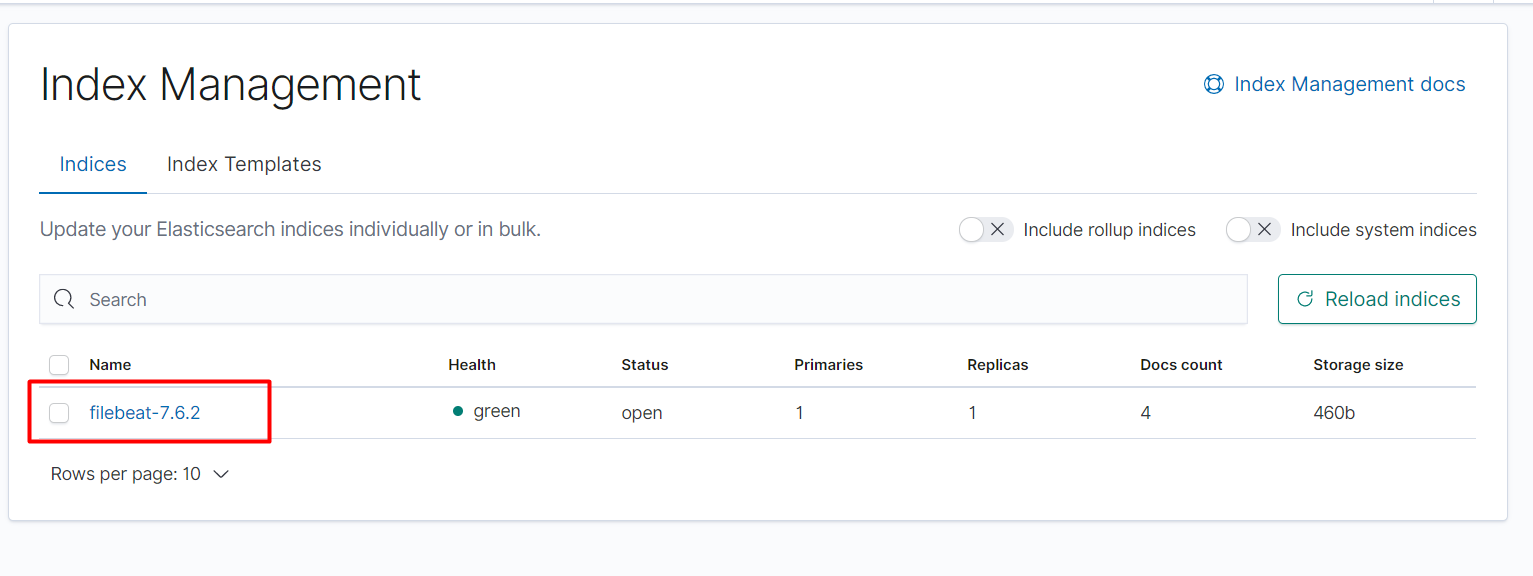
Task: Open the Index Templates tab
Action: [x=244, y=164]
